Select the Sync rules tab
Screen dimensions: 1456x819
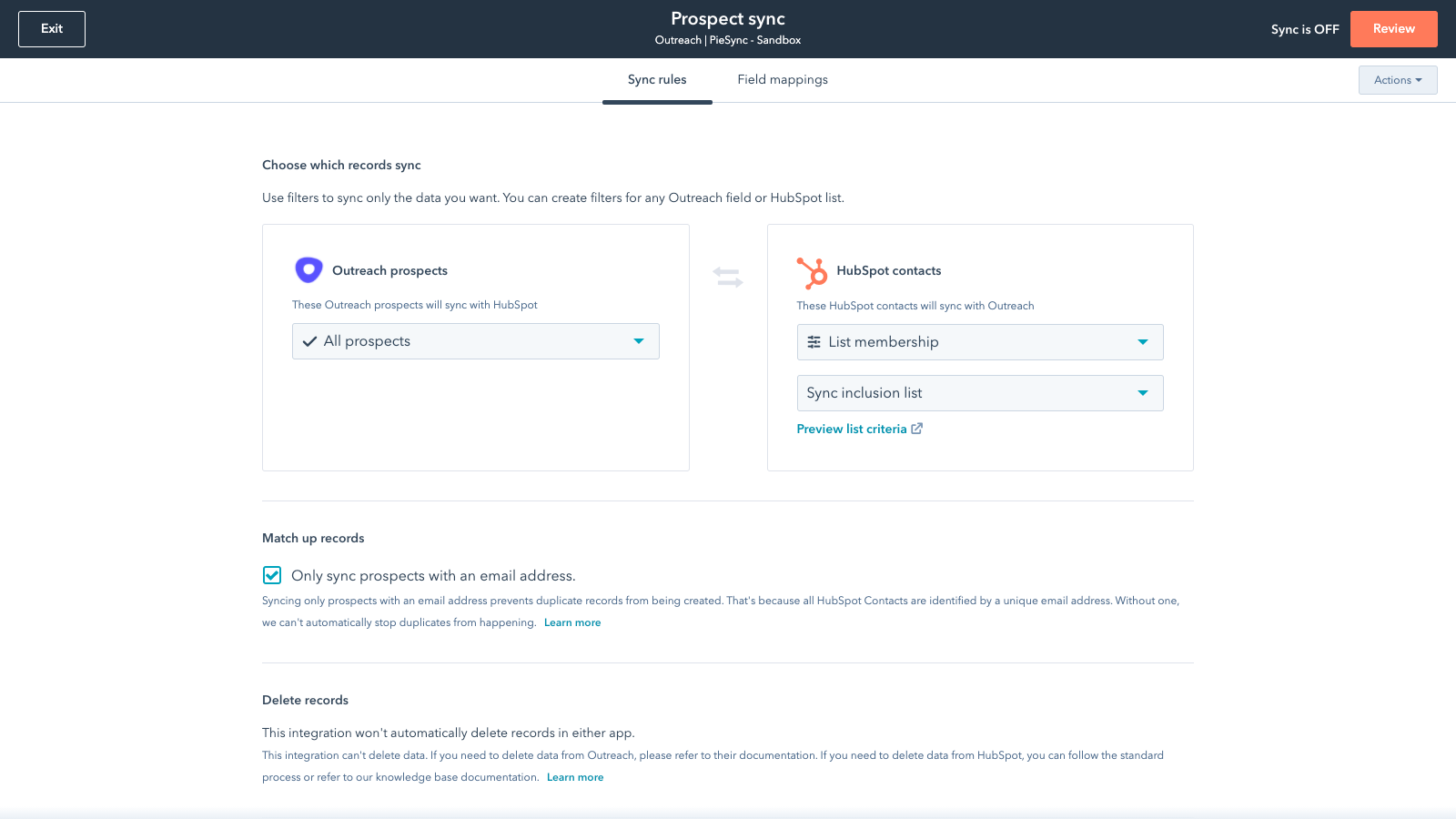coord(657,80)
